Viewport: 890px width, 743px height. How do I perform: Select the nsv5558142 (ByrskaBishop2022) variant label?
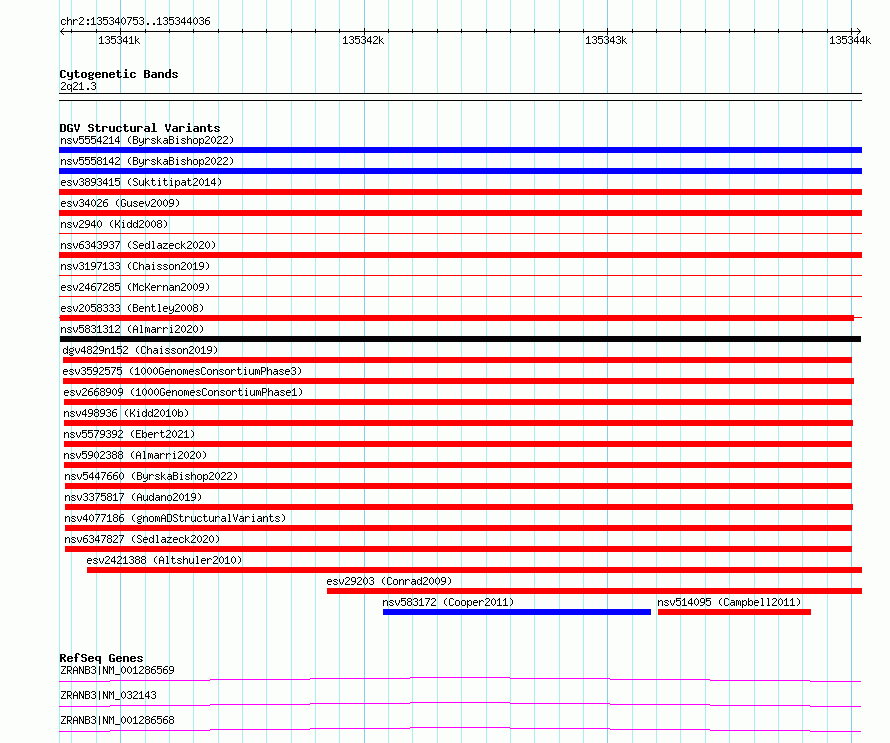(147, 161)
